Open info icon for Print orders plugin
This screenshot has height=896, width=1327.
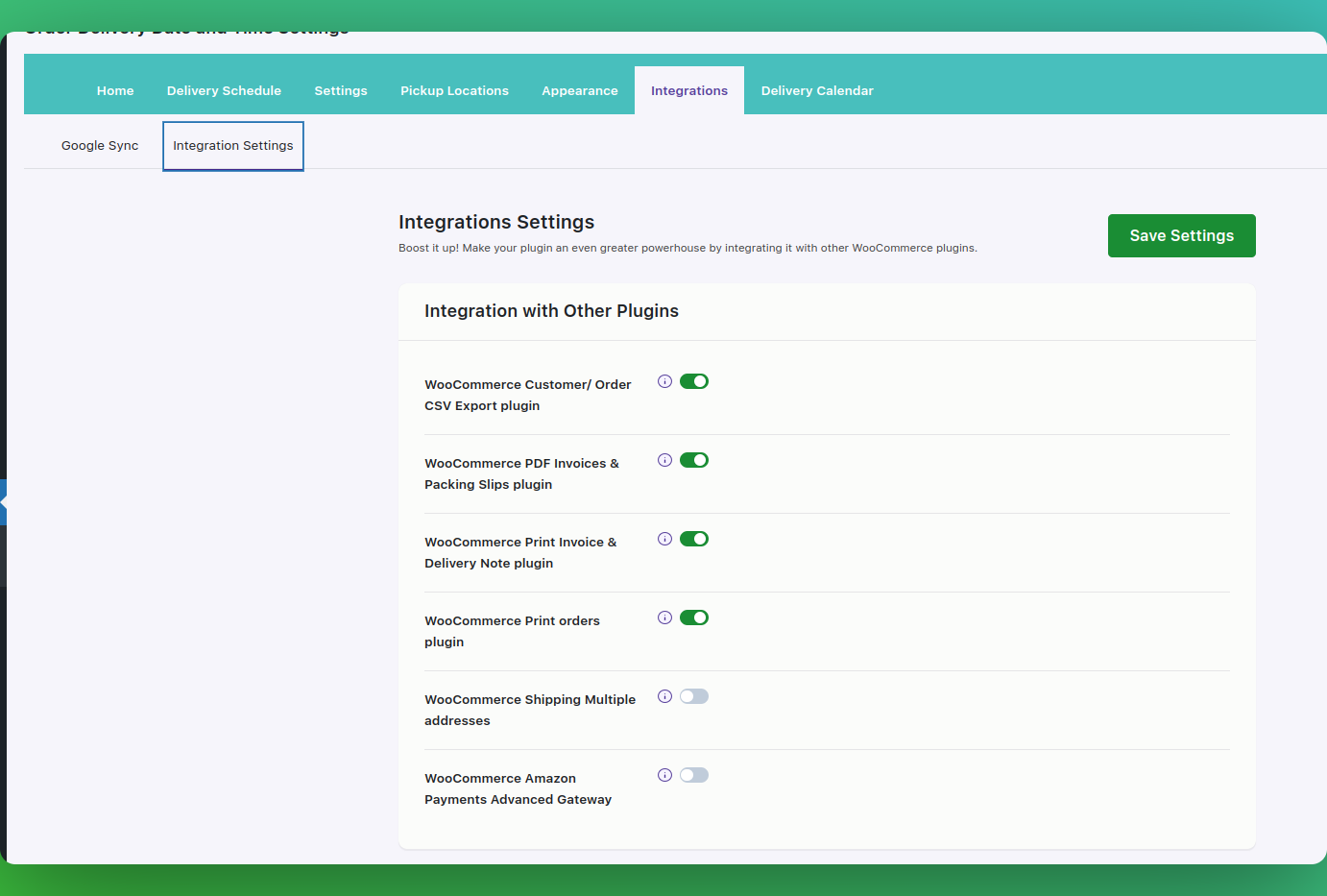(x=664, y=618)
